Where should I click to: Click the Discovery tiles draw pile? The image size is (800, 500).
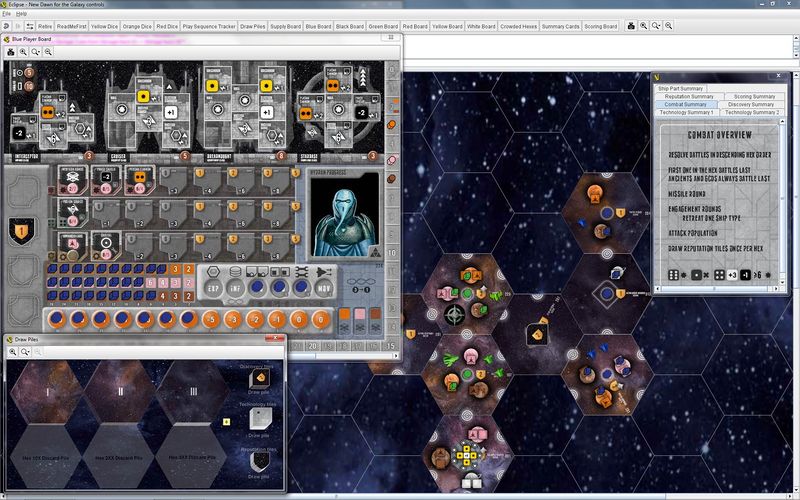(x=259, y=379)
